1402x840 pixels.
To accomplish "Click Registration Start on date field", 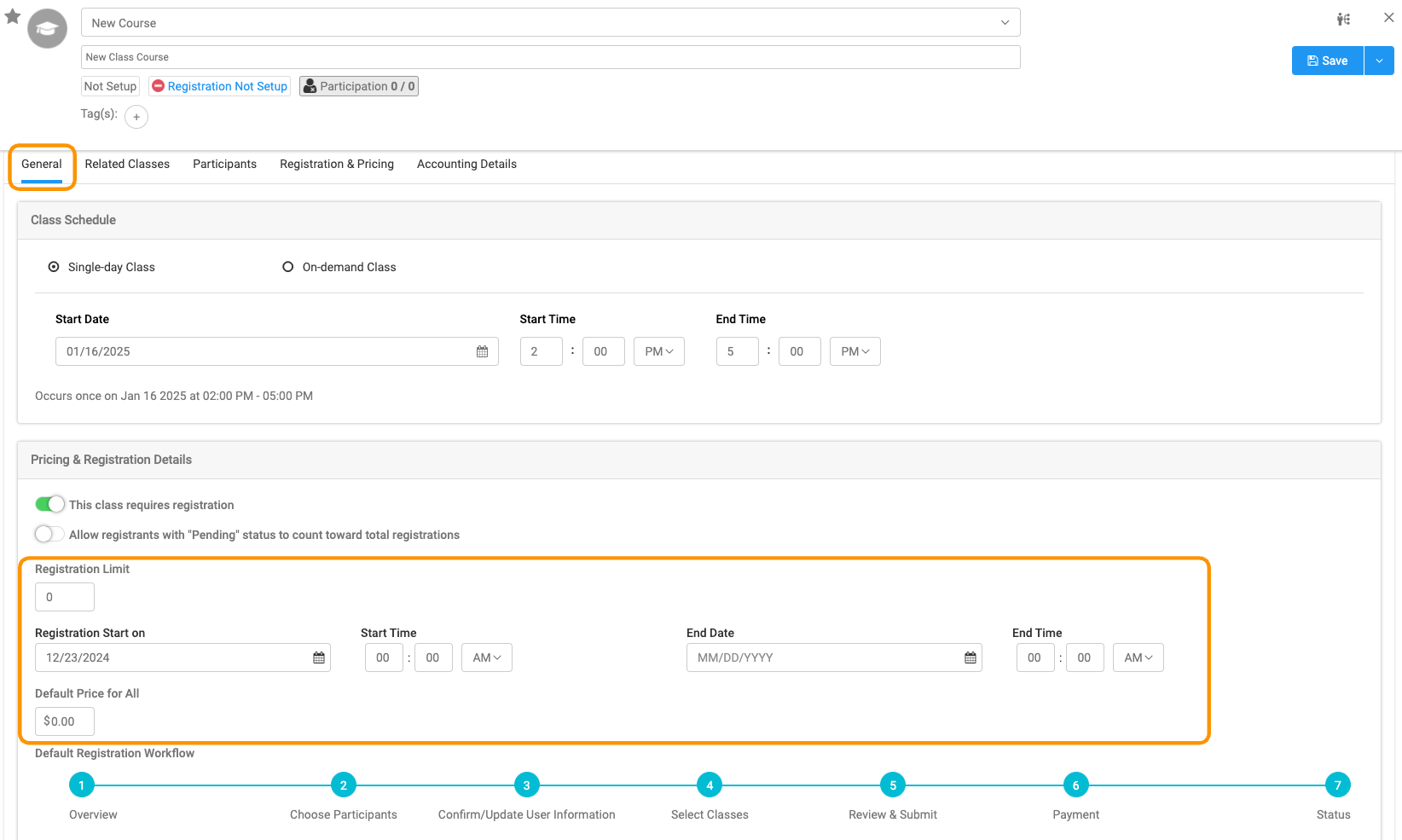I will pyautogui.click(x=182, y=658).
